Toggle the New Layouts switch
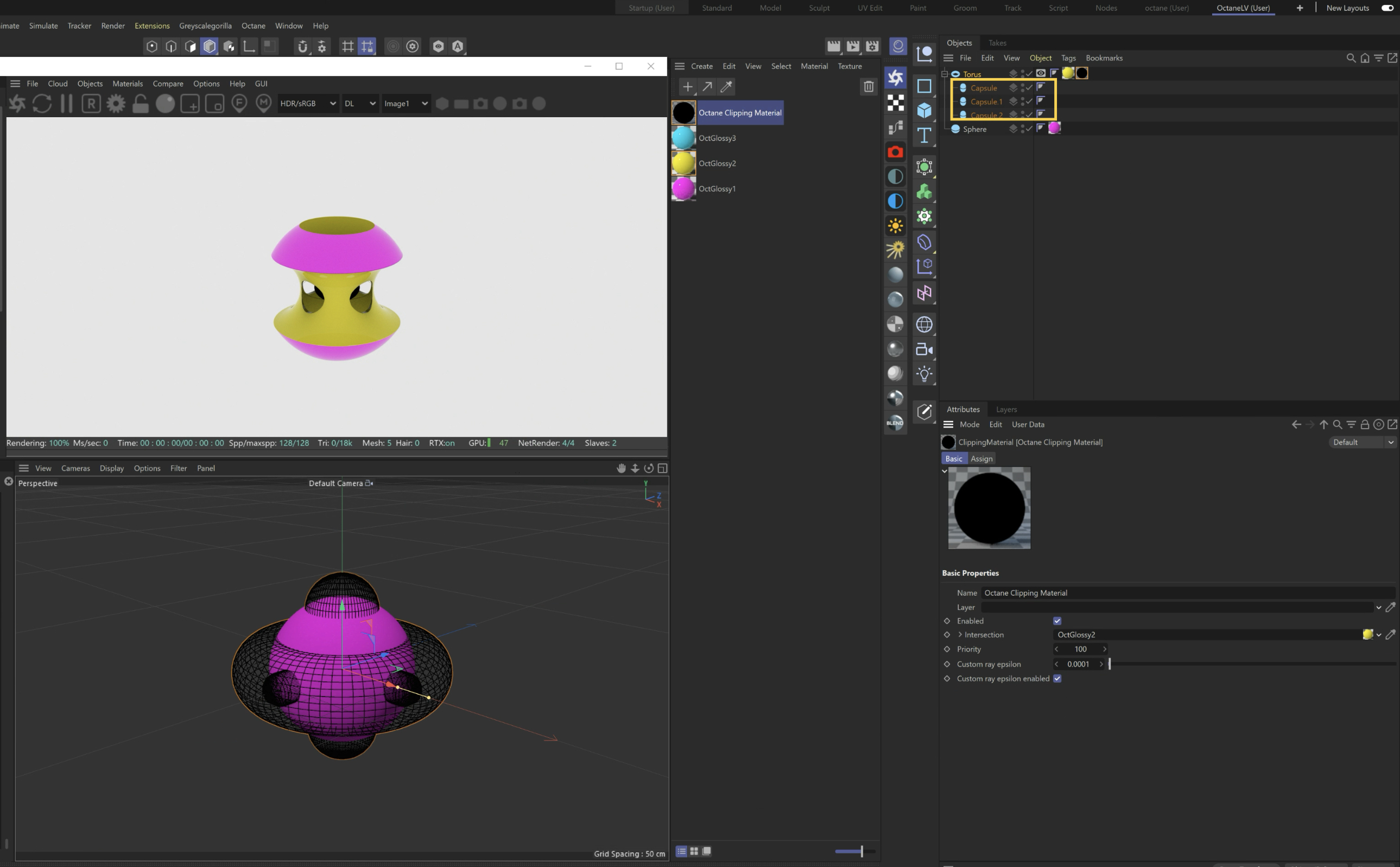The image size is (1400, 867). (x=1387, y=8)
